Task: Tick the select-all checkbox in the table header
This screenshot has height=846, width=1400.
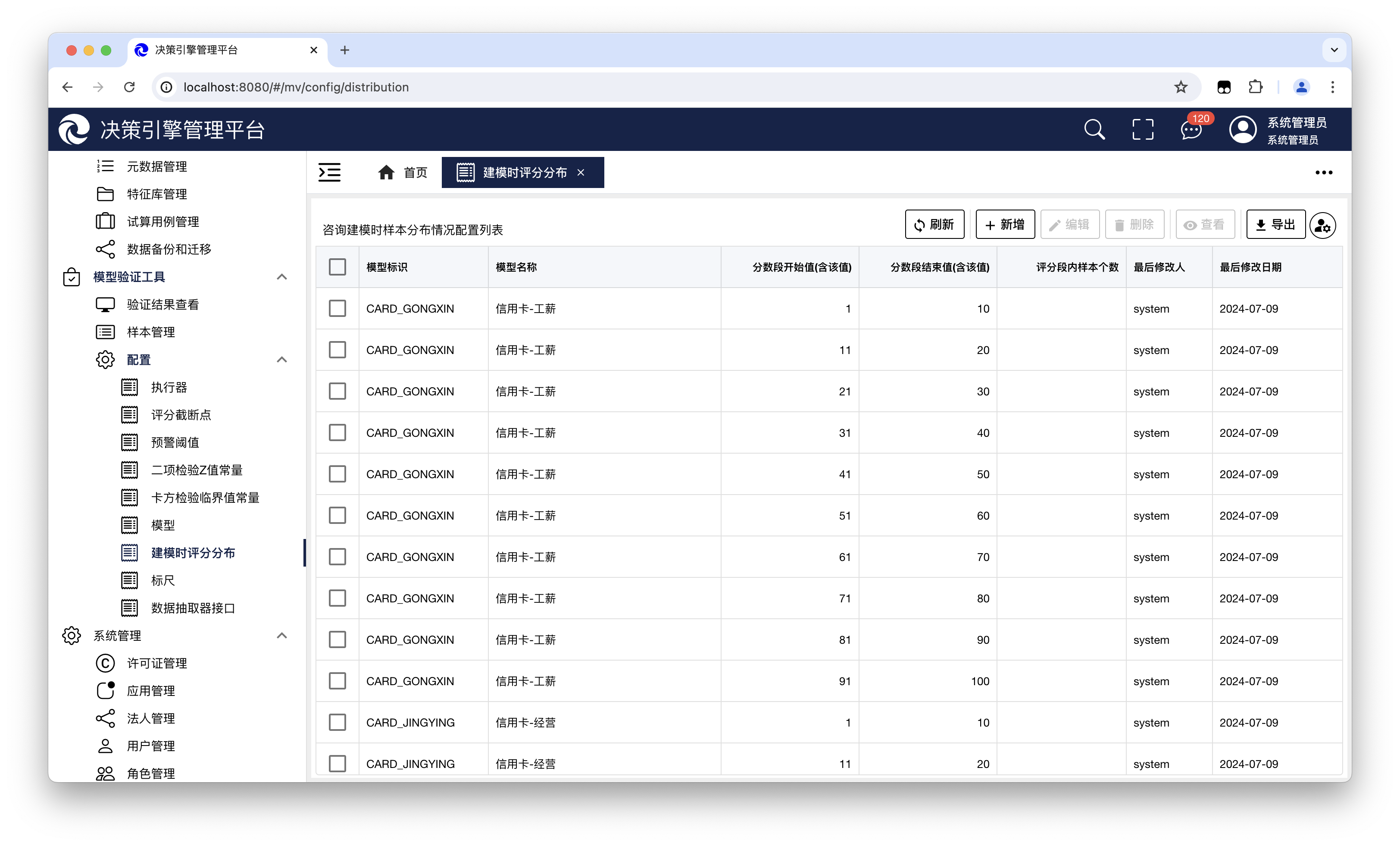Action: pyautogui.click(x=337, y=267)
